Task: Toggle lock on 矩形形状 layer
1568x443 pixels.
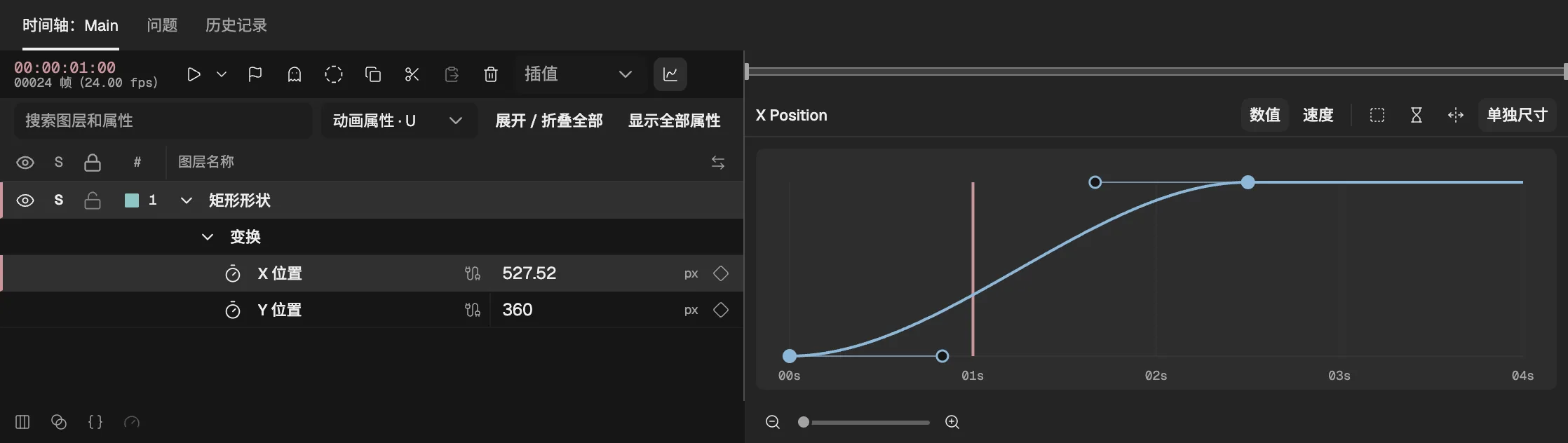Action: coord(93,200)
